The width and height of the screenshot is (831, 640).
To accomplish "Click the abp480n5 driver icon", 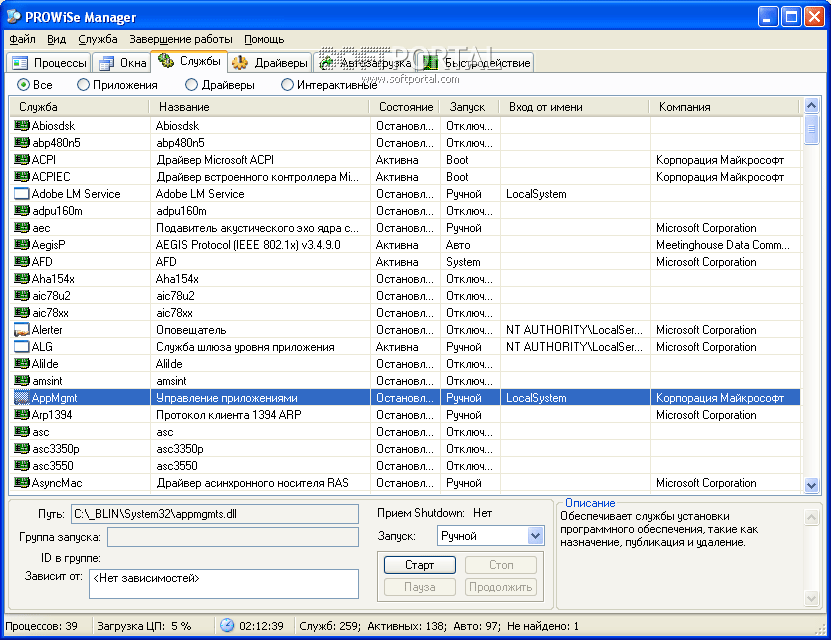I will point(21,143).
